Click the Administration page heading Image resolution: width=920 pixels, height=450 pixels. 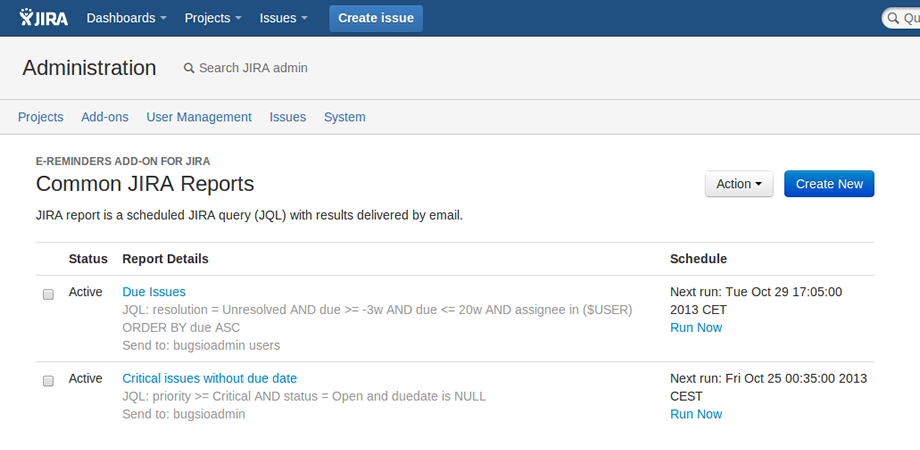click(x=89, y=68)
